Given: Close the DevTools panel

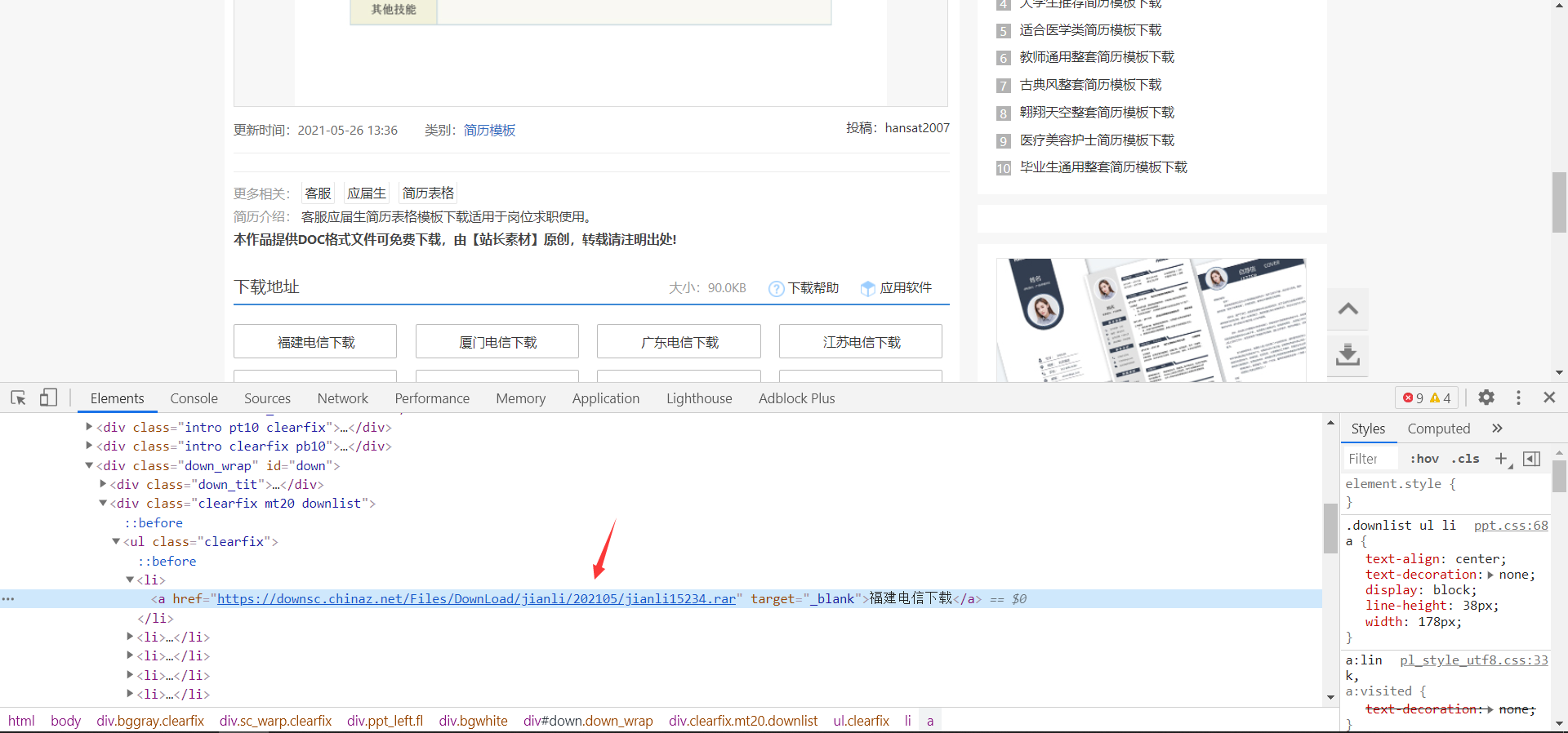Looking at the screenshot, I should [1549, 398].
